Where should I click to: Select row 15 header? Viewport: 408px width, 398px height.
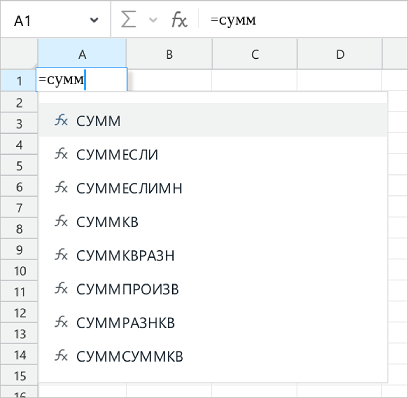click(19, 376)
